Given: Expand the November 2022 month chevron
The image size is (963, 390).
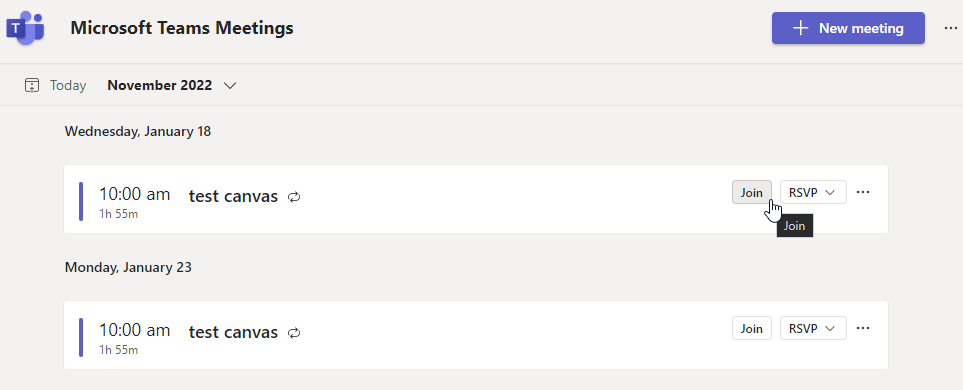Looking at the screenshot, I should pos(230,86).
